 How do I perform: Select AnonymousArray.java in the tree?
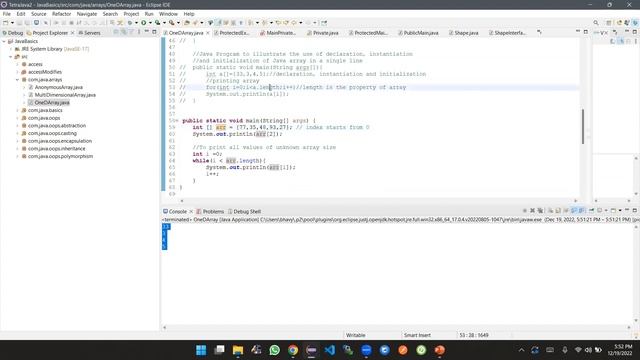coord(58,87)
